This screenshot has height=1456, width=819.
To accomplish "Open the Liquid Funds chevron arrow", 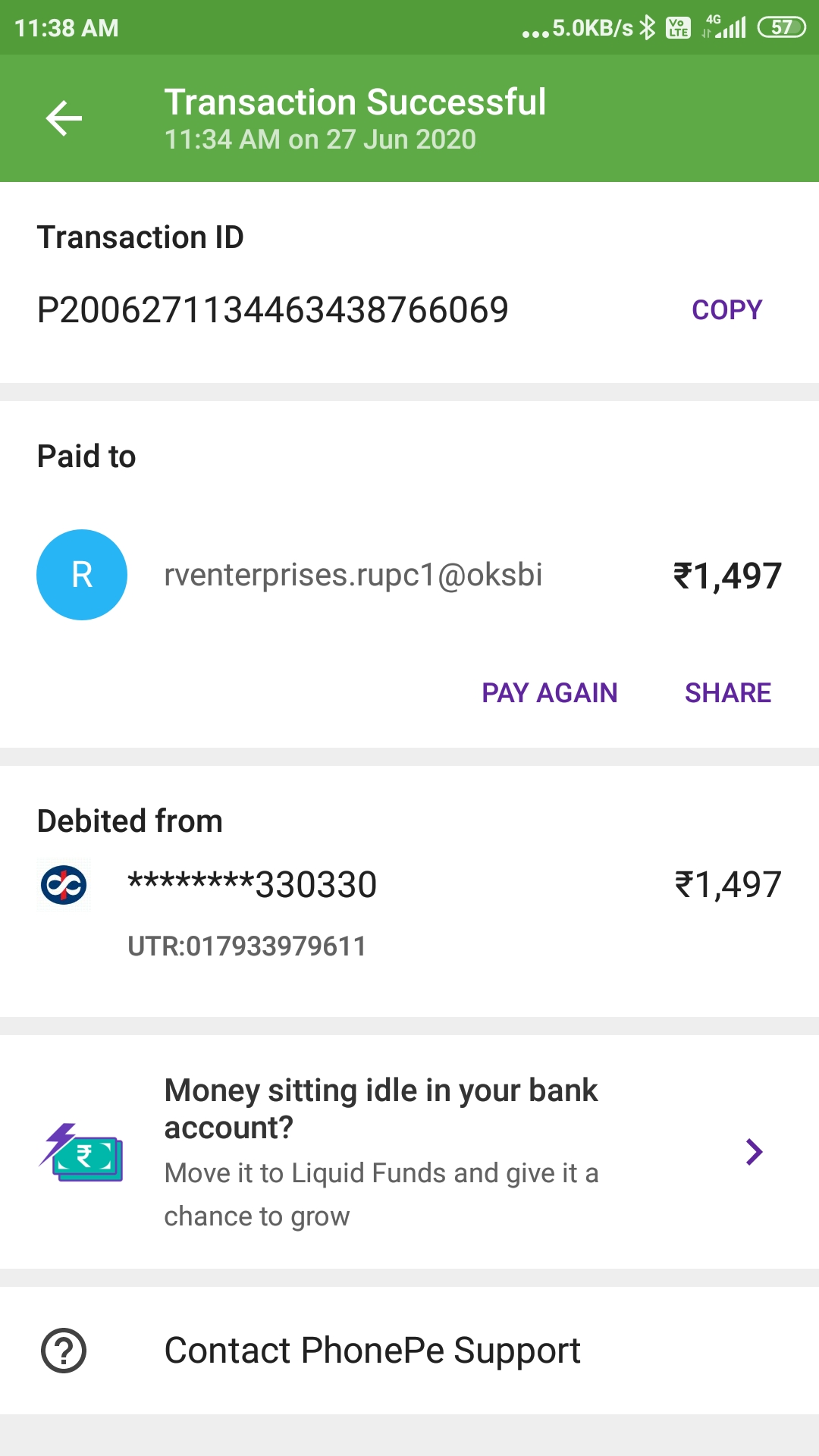I will click(754, 1152).
